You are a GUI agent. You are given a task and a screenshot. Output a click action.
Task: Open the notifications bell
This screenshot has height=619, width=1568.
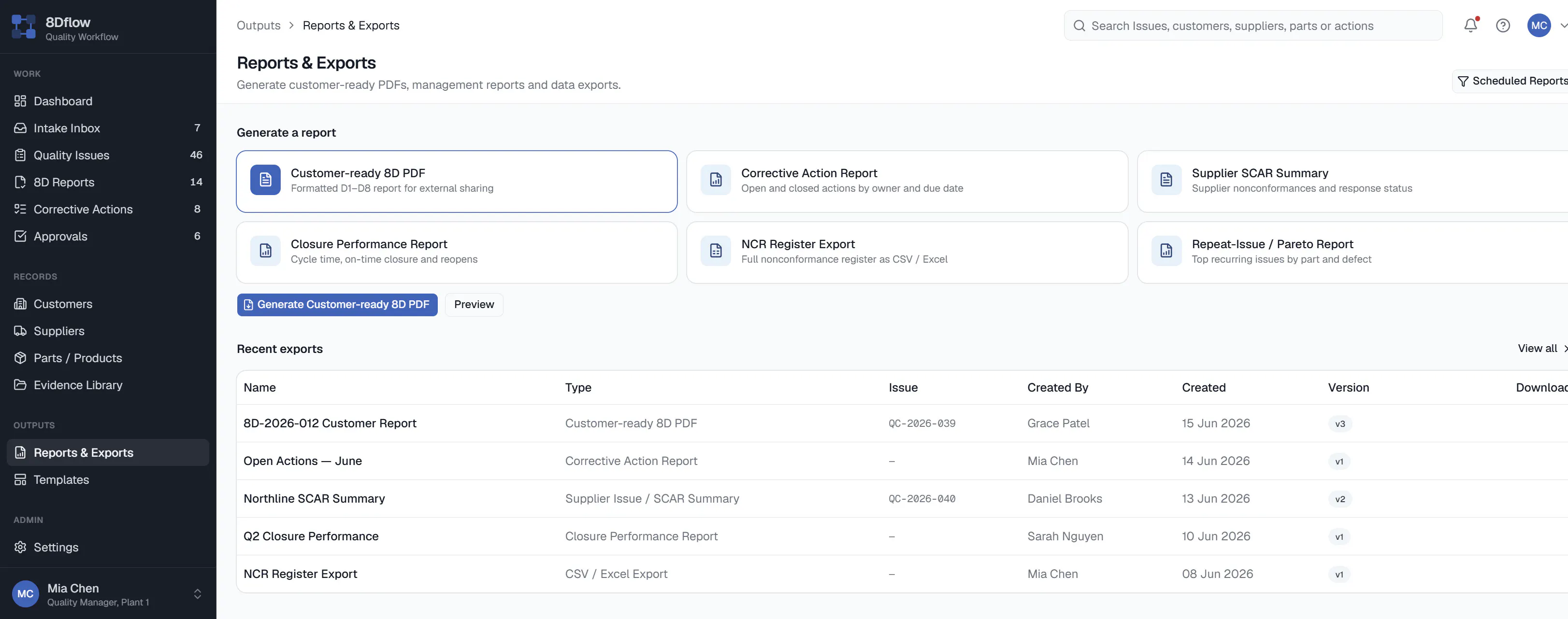[1470, 26]
